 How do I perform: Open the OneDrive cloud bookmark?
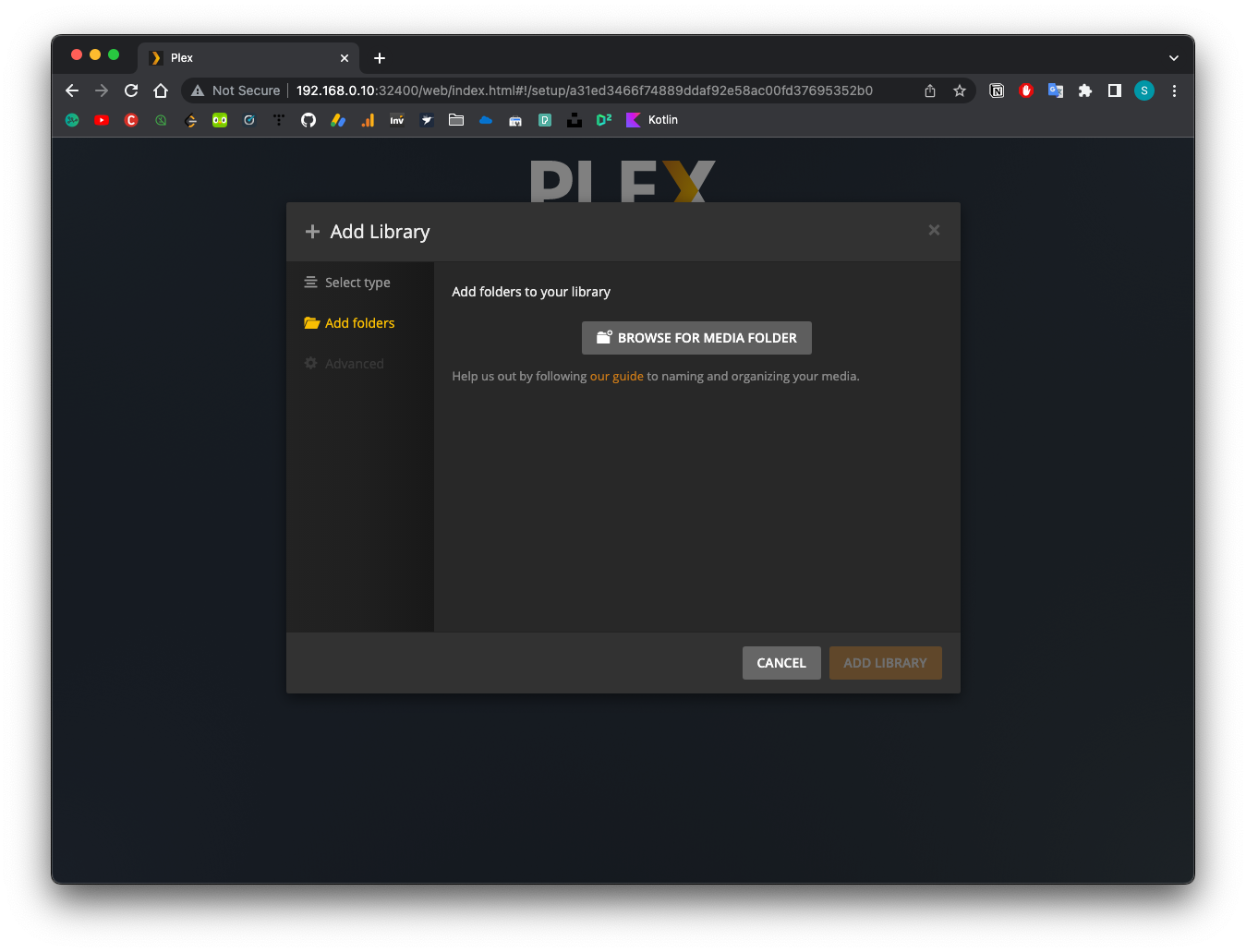(x=486, y=120)
